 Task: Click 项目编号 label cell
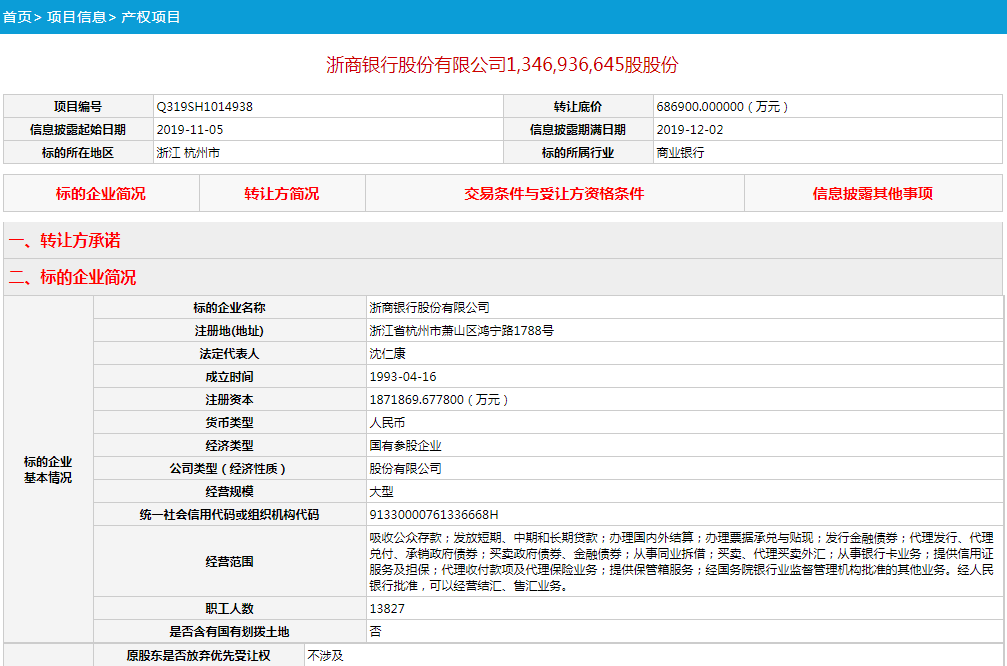point(78,107)
